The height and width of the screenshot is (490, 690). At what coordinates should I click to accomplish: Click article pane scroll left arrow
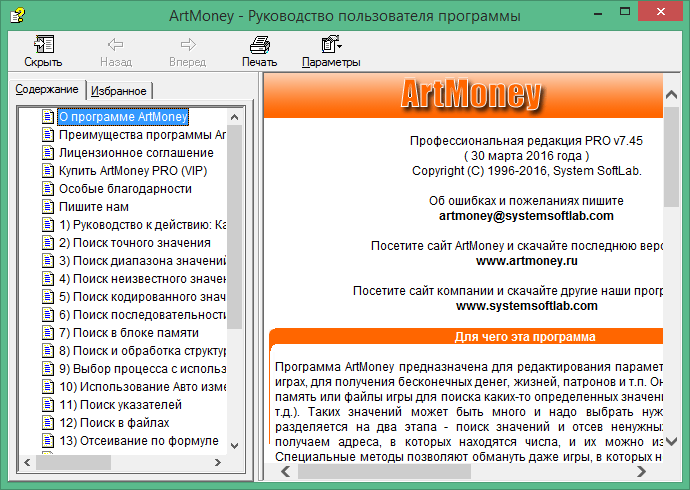[286, 472]
